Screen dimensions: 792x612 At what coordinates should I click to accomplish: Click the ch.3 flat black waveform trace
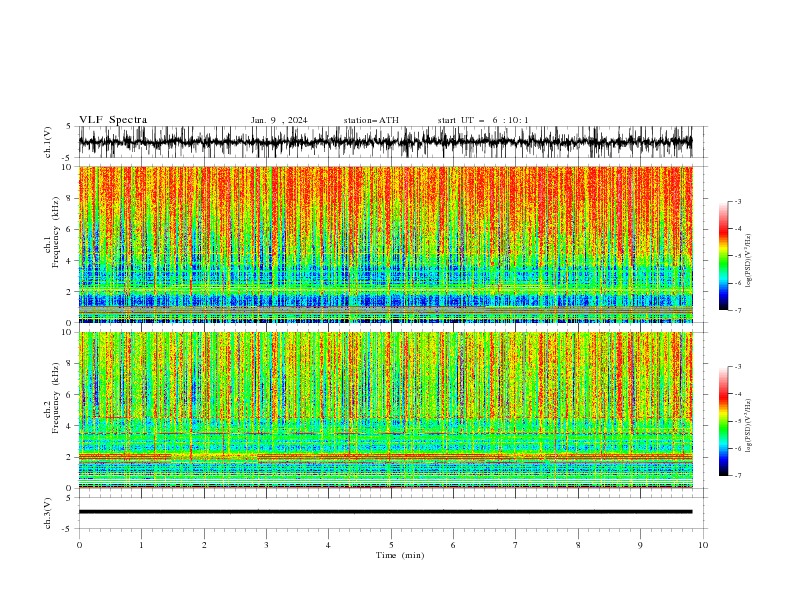[x=385, y=512]
